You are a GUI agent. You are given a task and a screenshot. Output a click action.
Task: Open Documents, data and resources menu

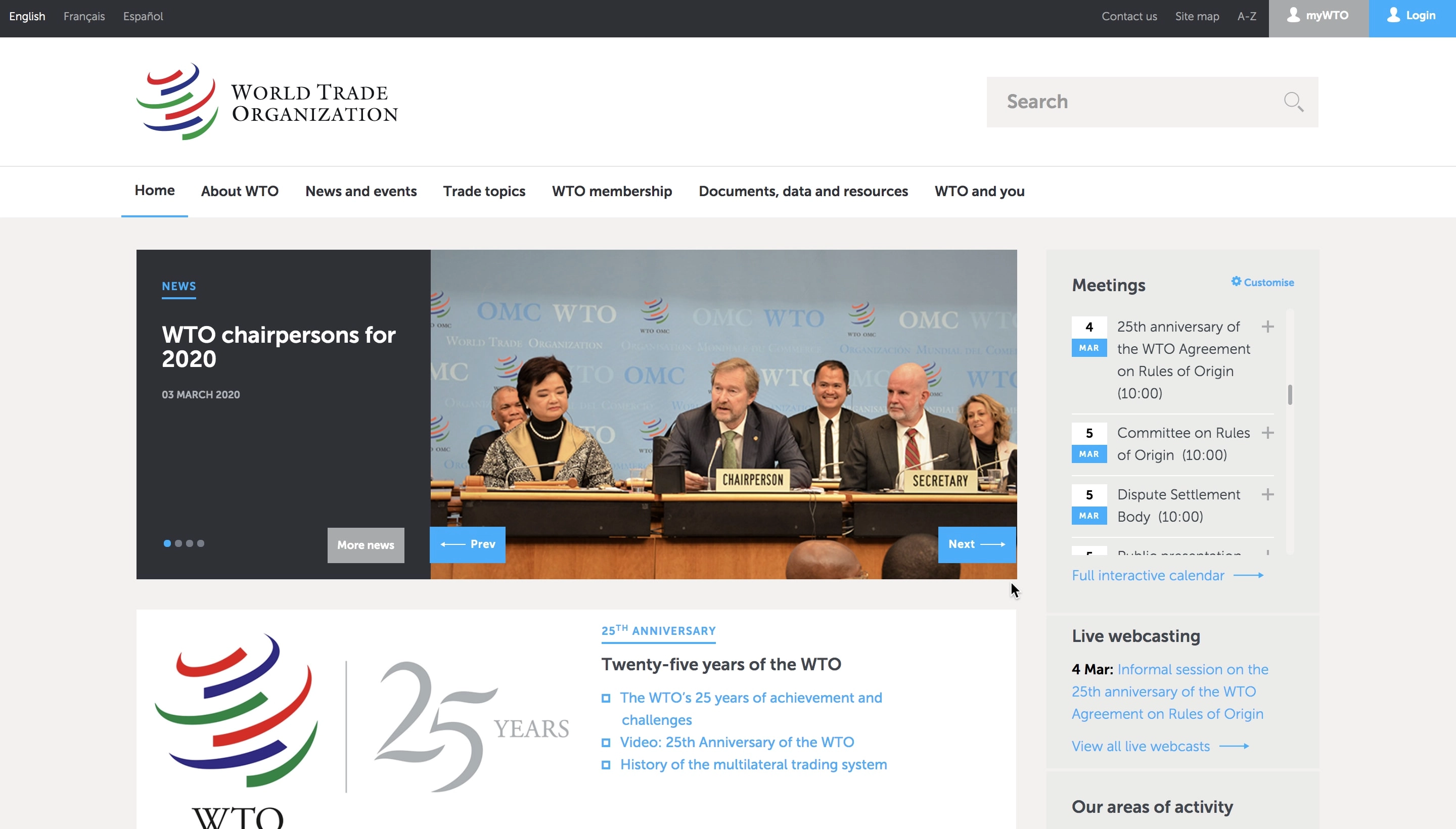(x=803, y=191)
